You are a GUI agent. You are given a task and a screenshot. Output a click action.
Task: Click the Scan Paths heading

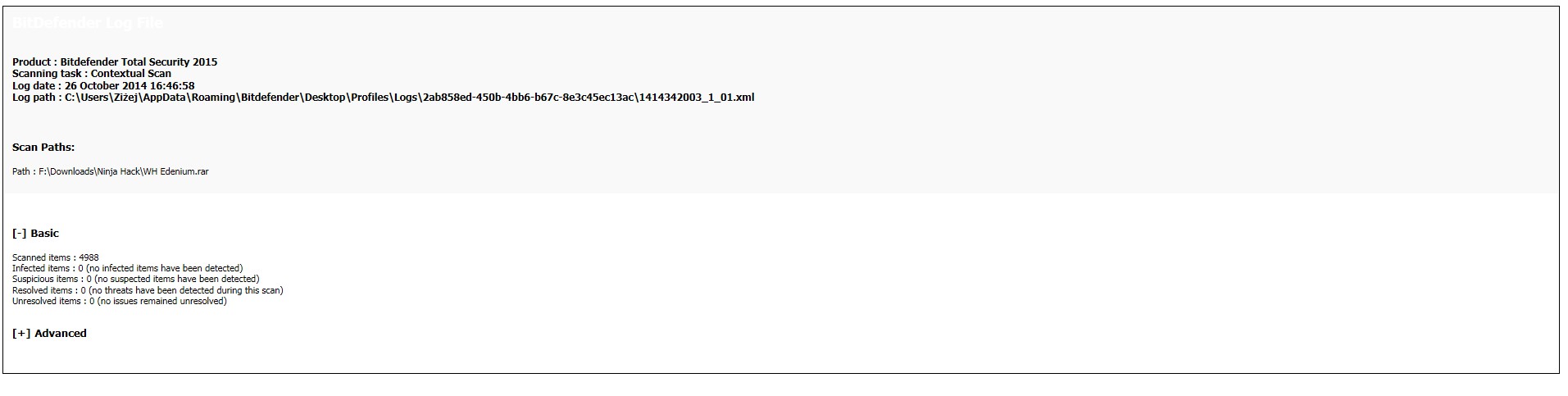point(43,148)
